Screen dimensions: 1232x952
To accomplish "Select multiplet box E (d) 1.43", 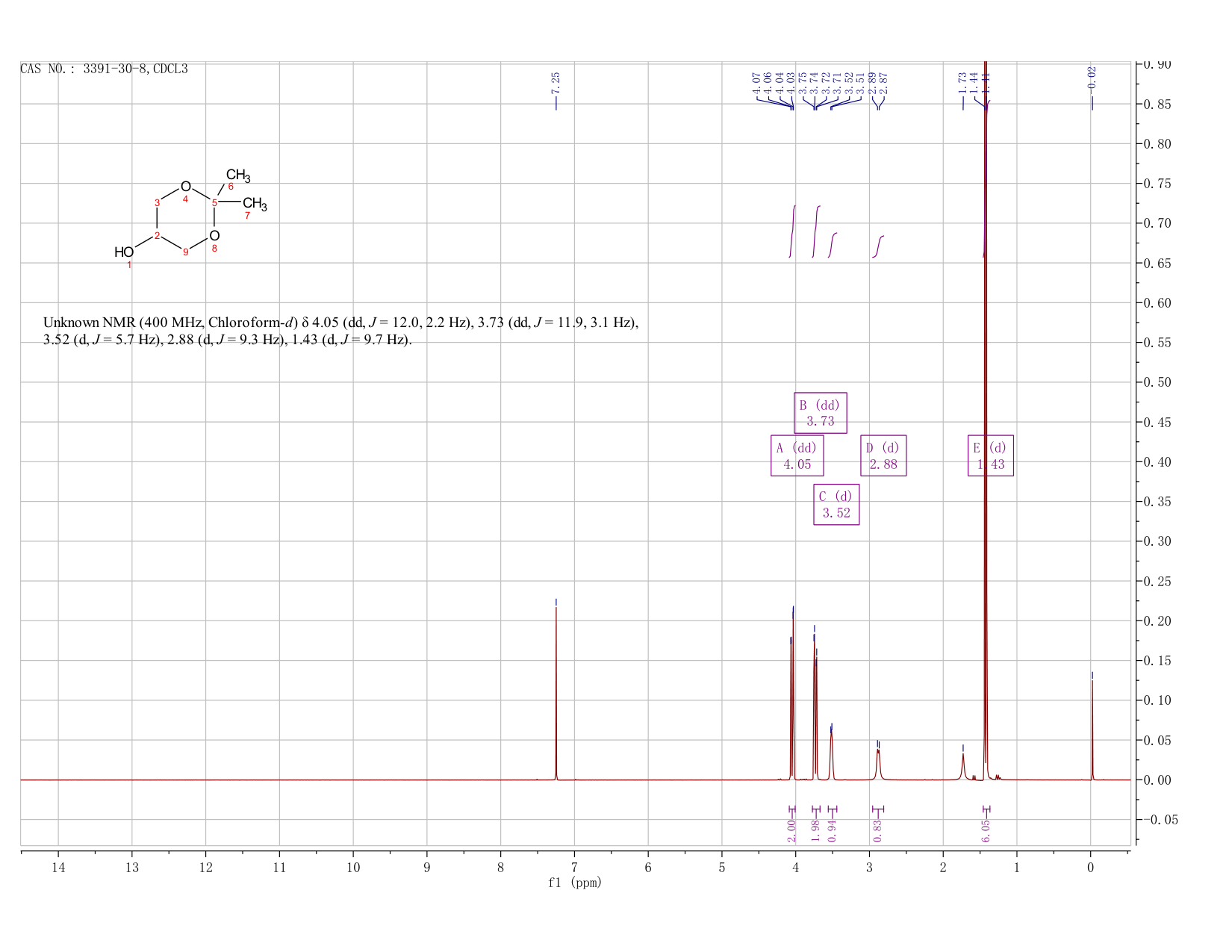I will tap(991, 455).
